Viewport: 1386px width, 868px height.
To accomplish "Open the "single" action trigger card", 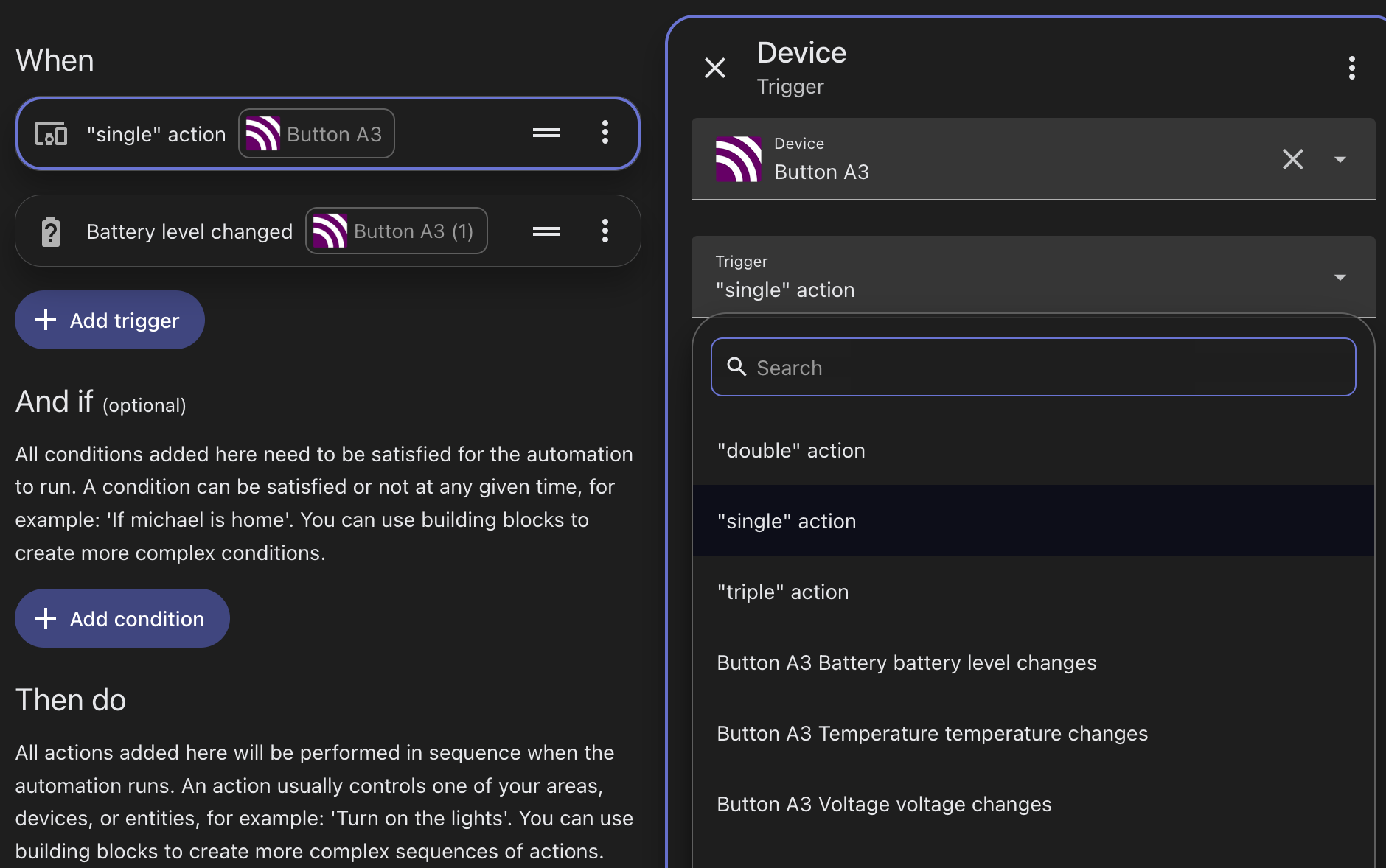I will [x=328, y=133].
